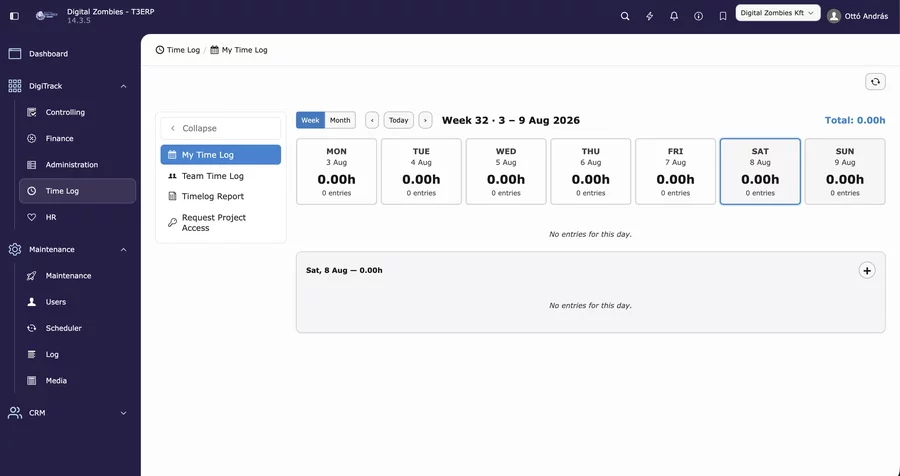This screenshot has height=476, width=900.
Task: Click the Total: 0.00h text
Action: point(855,120)
